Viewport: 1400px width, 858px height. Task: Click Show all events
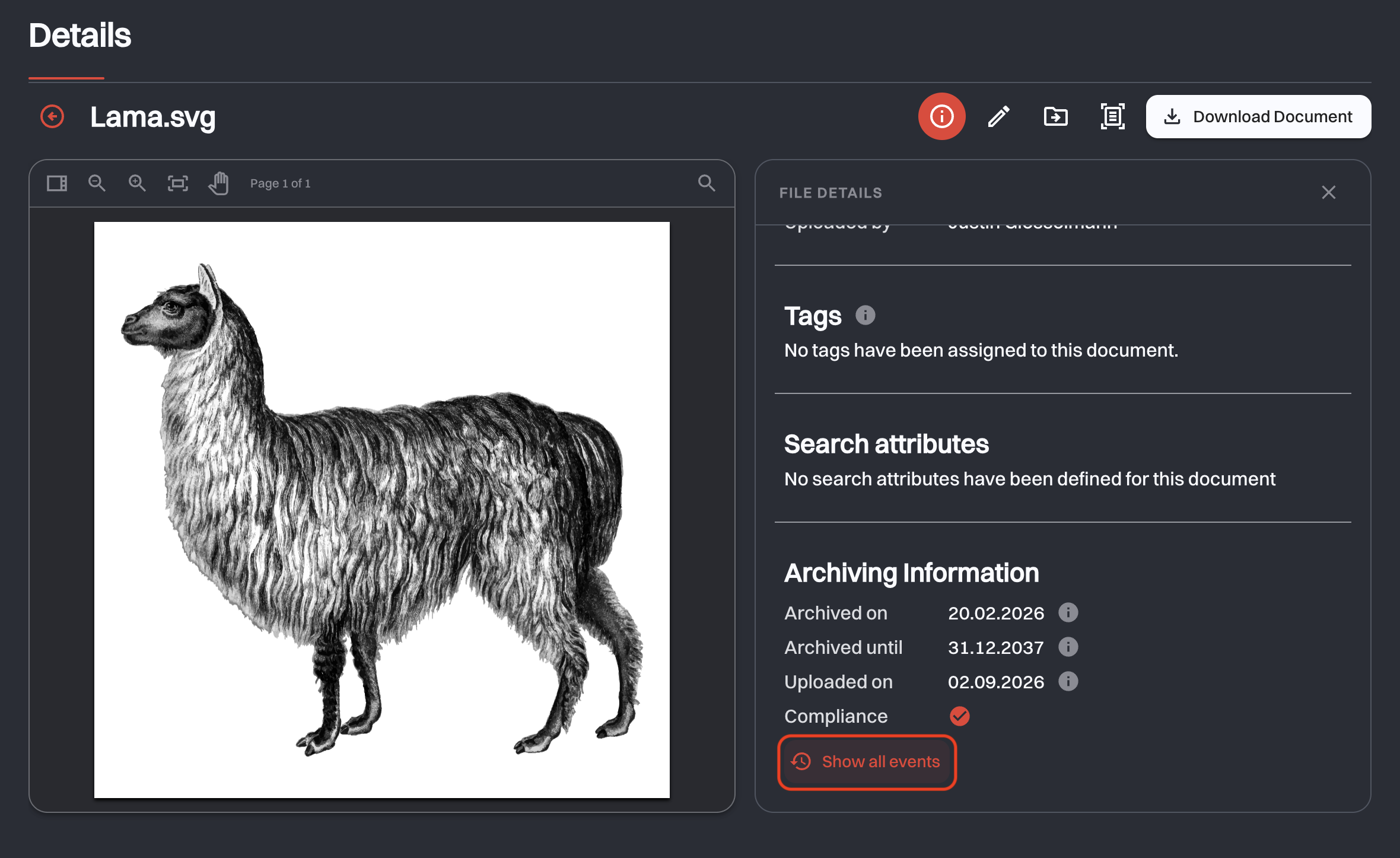pos(867,762)
